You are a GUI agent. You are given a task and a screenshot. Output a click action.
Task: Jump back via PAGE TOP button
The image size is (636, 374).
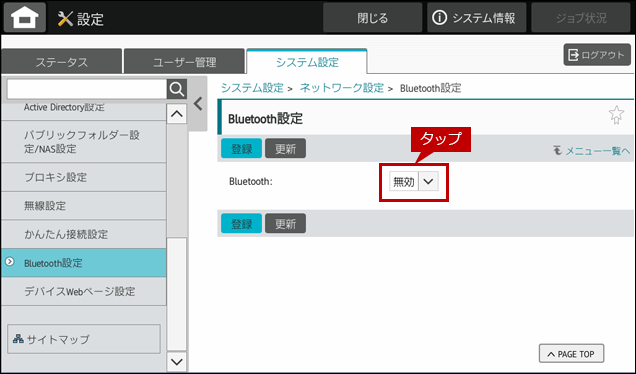coord(571,354)
